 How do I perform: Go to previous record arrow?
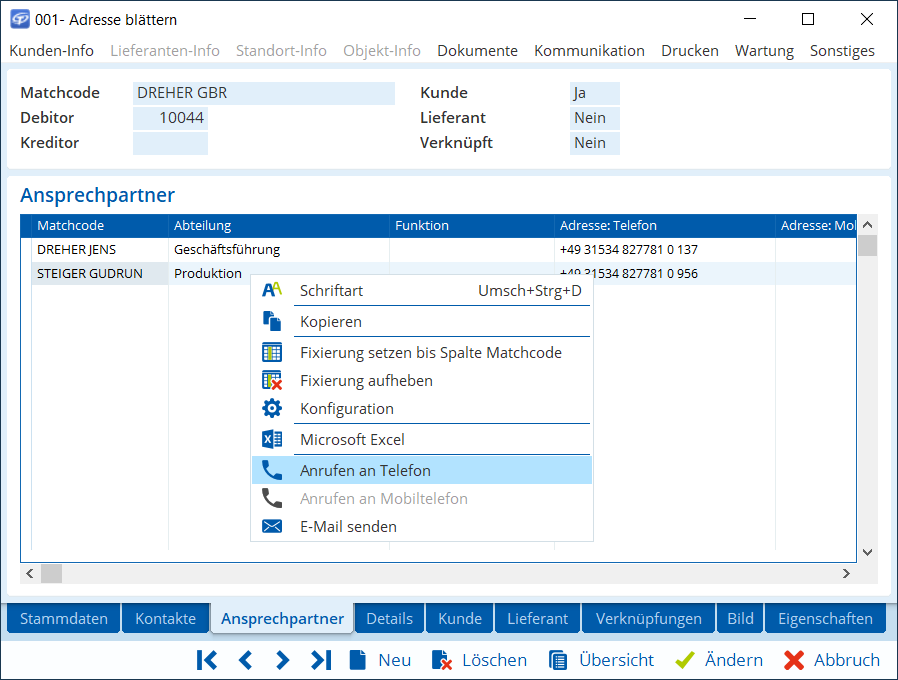pos(245,660)
